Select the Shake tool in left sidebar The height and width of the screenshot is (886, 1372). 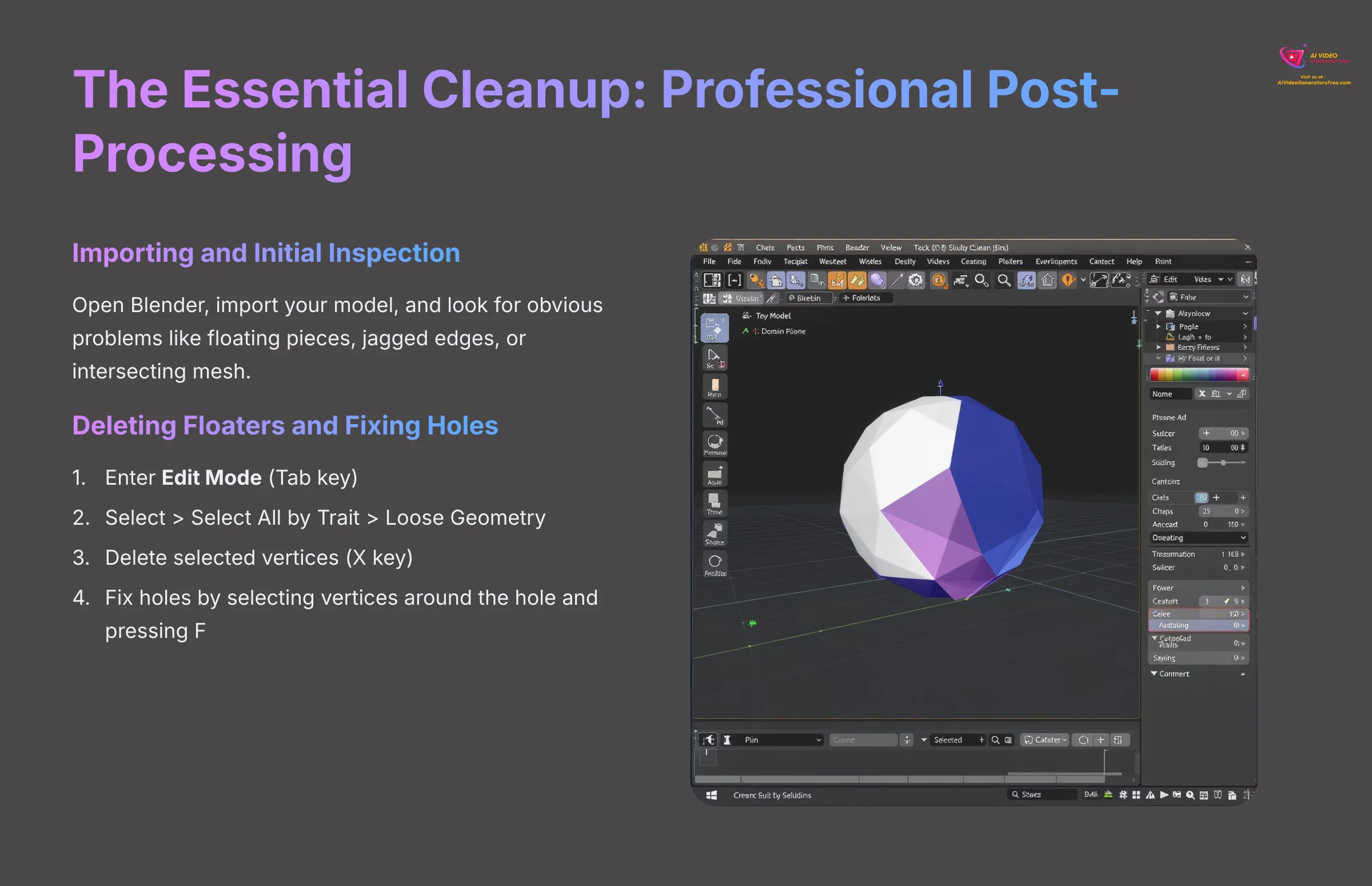[x=715, y=534]
